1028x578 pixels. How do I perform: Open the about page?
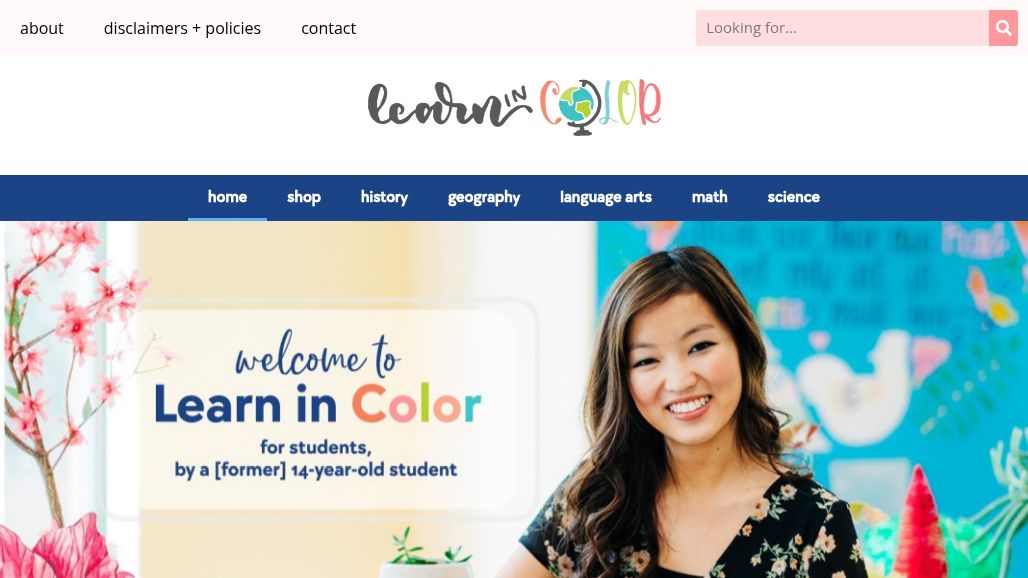tap(41, 28)
